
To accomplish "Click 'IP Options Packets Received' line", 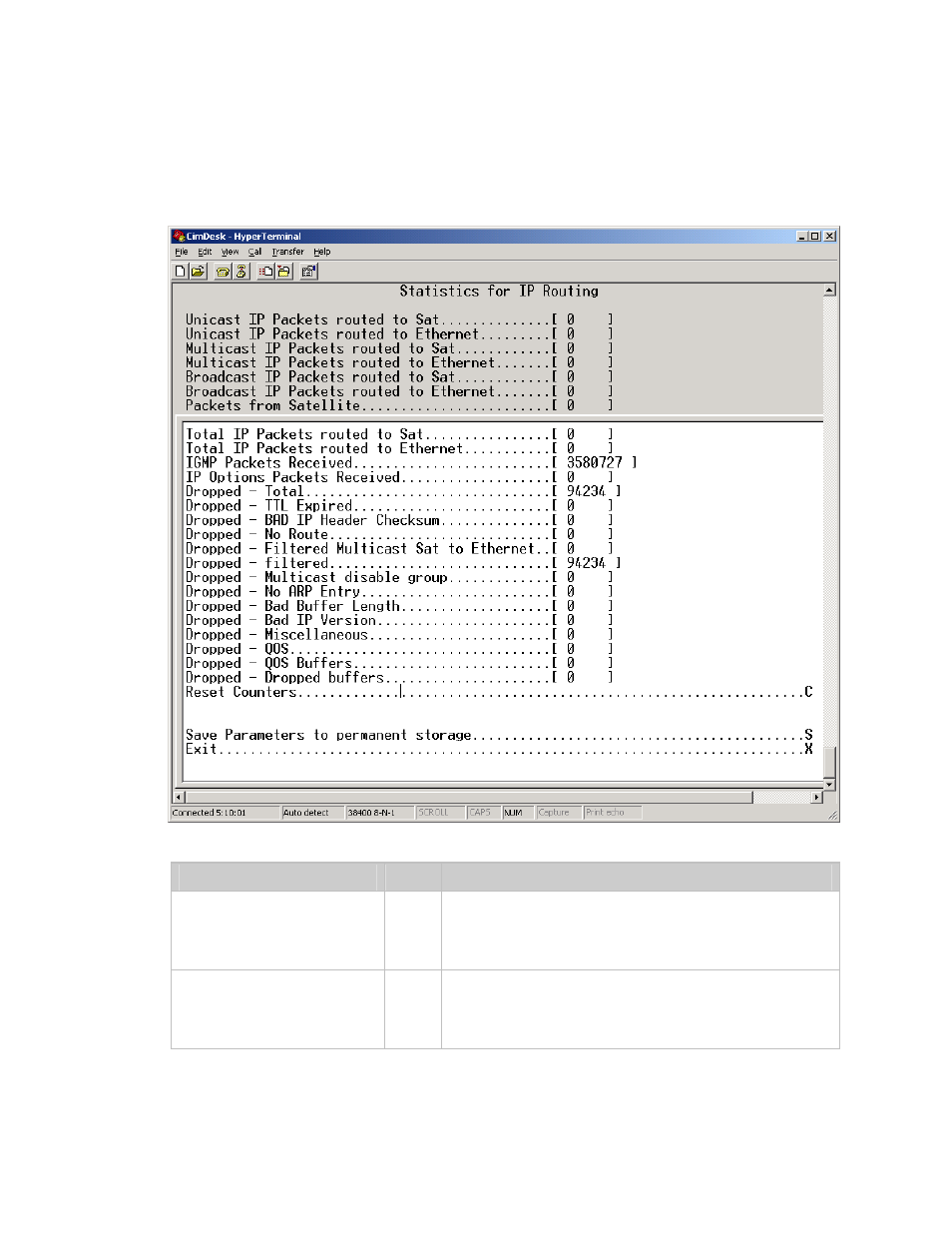I will click(x=399, y=477).
